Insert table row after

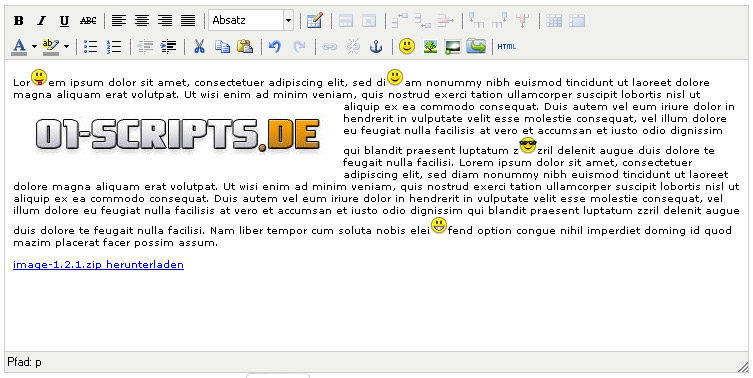pyautogui.click(x=423, y=21)
